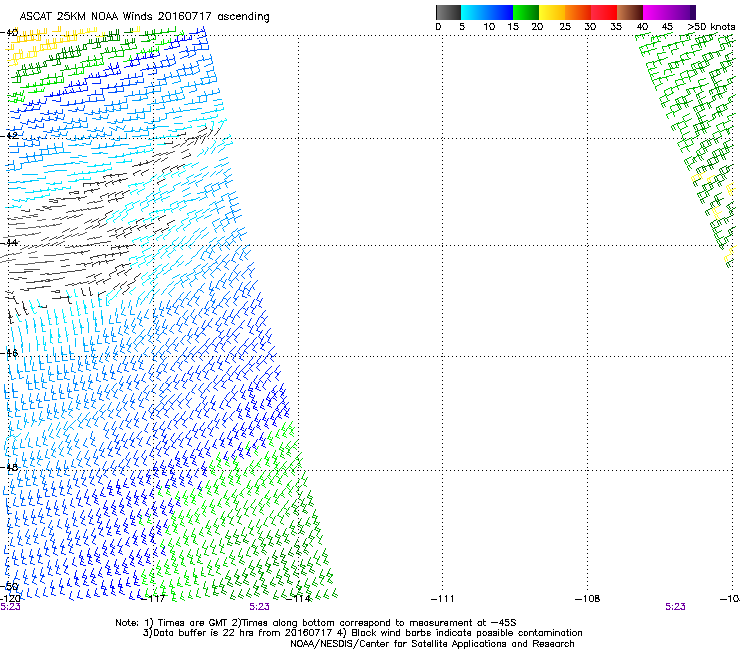Click legend tick label '40'
This screenshot has width=740, height=650.
click(642, 27)
